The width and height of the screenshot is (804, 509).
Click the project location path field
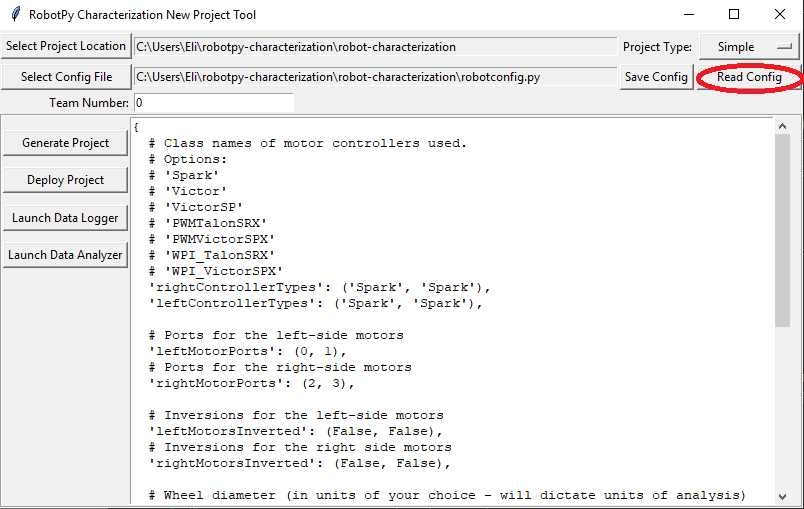[375, 47]
